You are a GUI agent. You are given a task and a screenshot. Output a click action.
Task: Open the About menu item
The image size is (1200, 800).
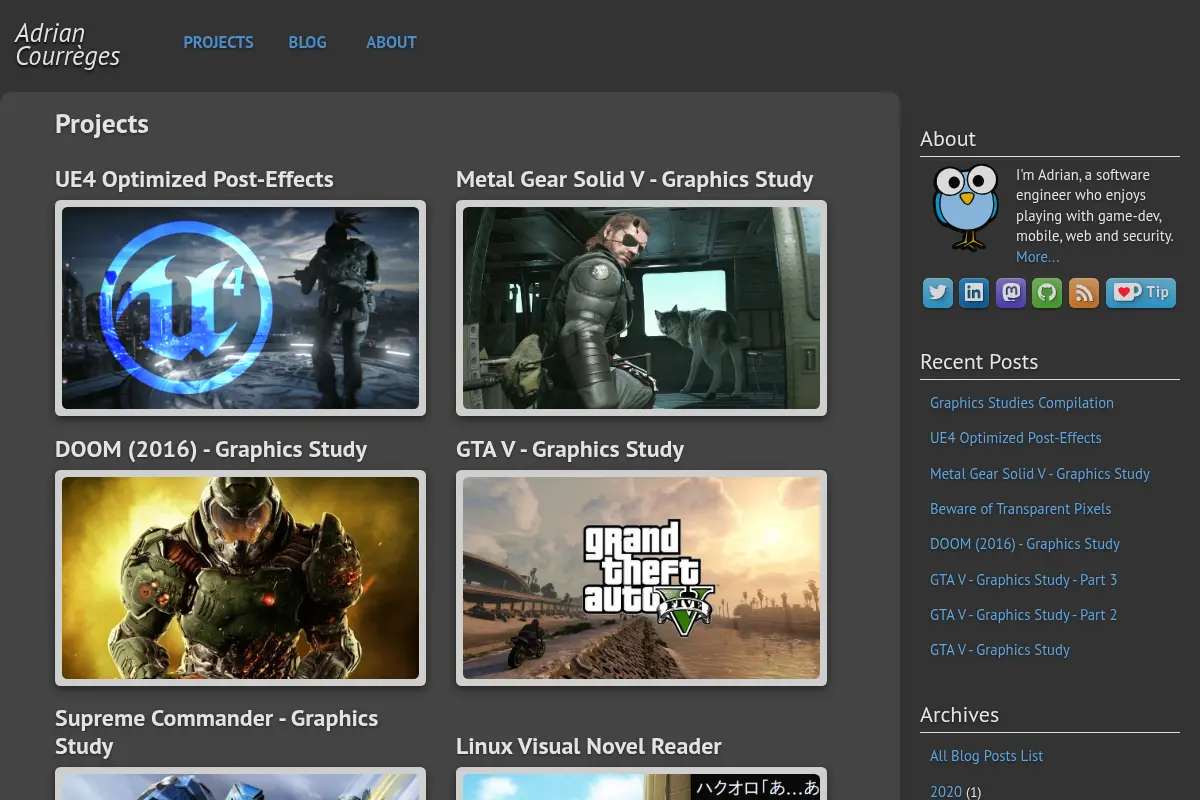pos(391,42)
